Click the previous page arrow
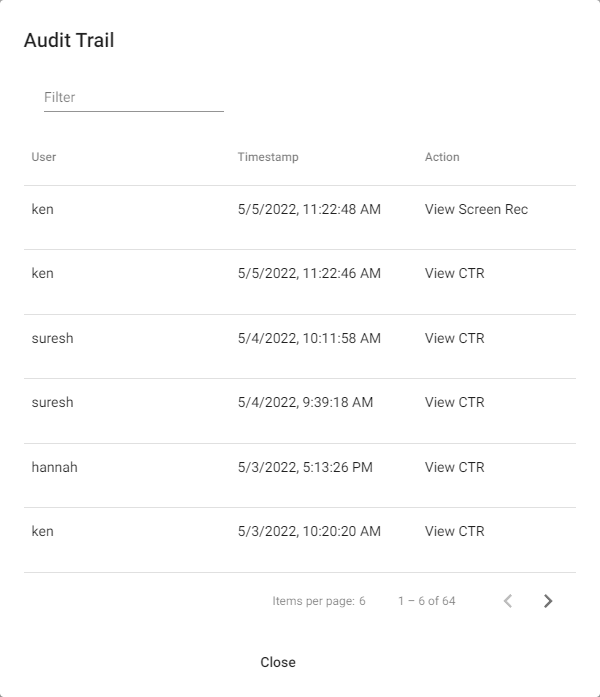600x697 pixels. tap(508, 601)
